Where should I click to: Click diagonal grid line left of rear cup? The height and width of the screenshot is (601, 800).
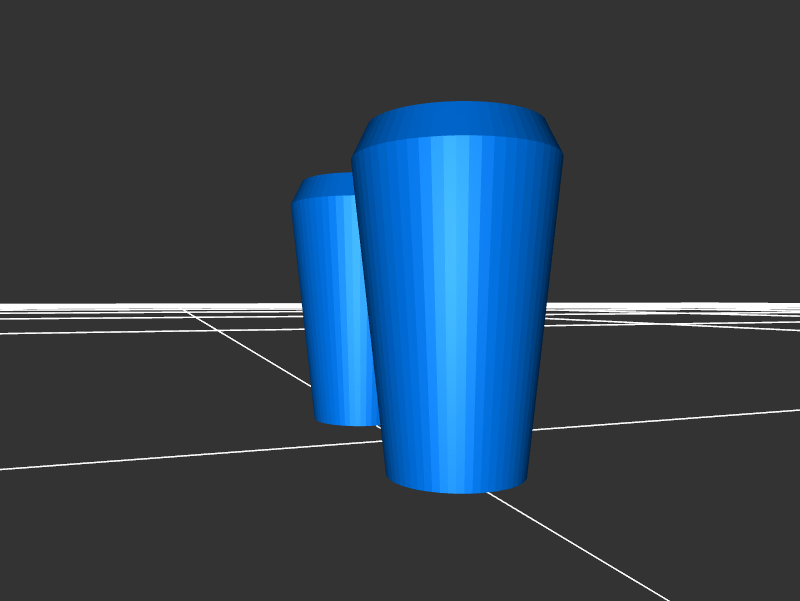coord(250,346)
